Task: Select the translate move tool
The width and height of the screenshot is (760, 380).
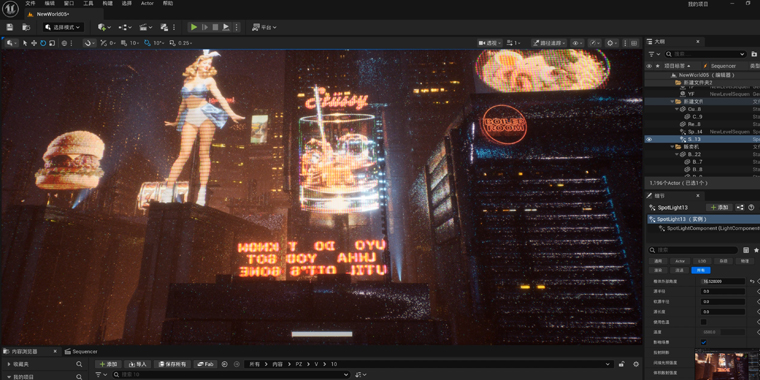Action: 34,43
